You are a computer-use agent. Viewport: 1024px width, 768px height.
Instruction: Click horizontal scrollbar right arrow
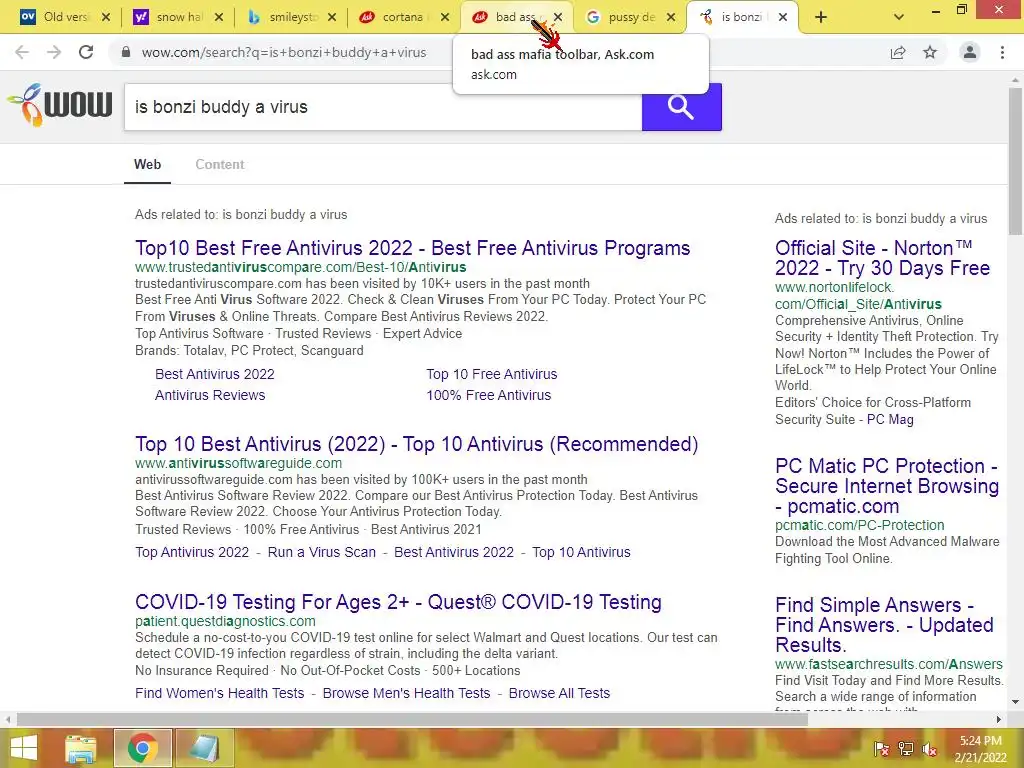pos(999,720)
